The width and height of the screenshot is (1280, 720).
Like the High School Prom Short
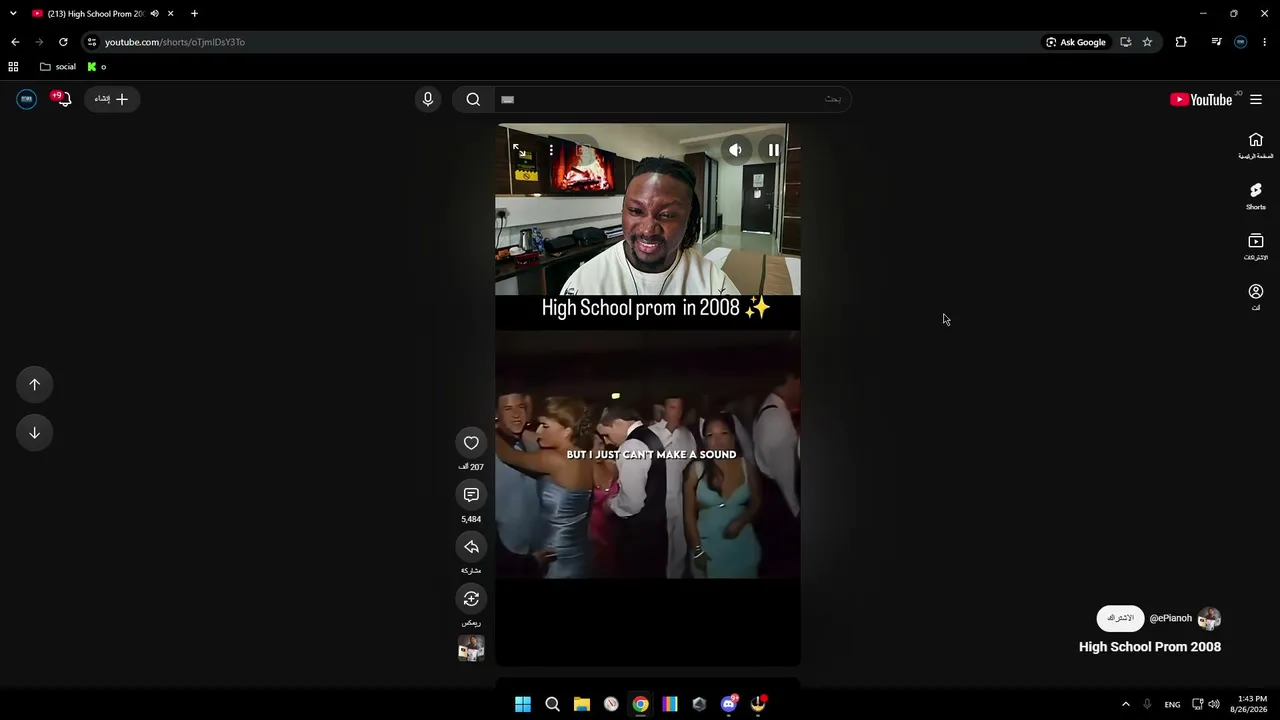tap(471, 443)
